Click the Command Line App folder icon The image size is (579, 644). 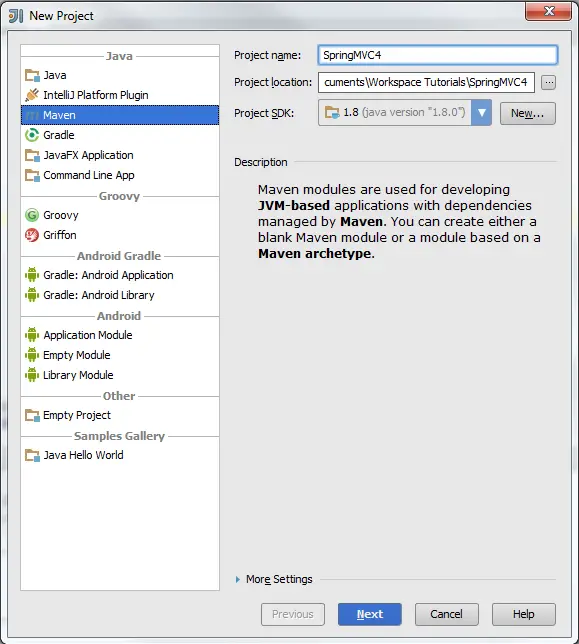click(x=32, y=175)
